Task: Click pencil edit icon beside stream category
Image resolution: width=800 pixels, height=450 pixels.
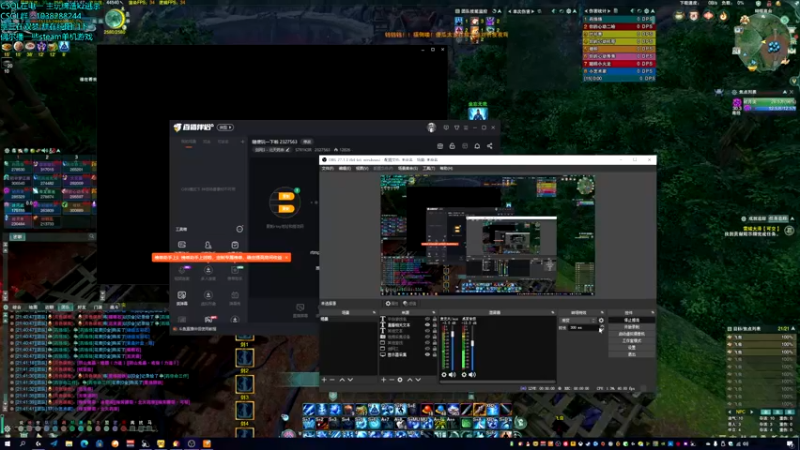Action: coord(287,150)
